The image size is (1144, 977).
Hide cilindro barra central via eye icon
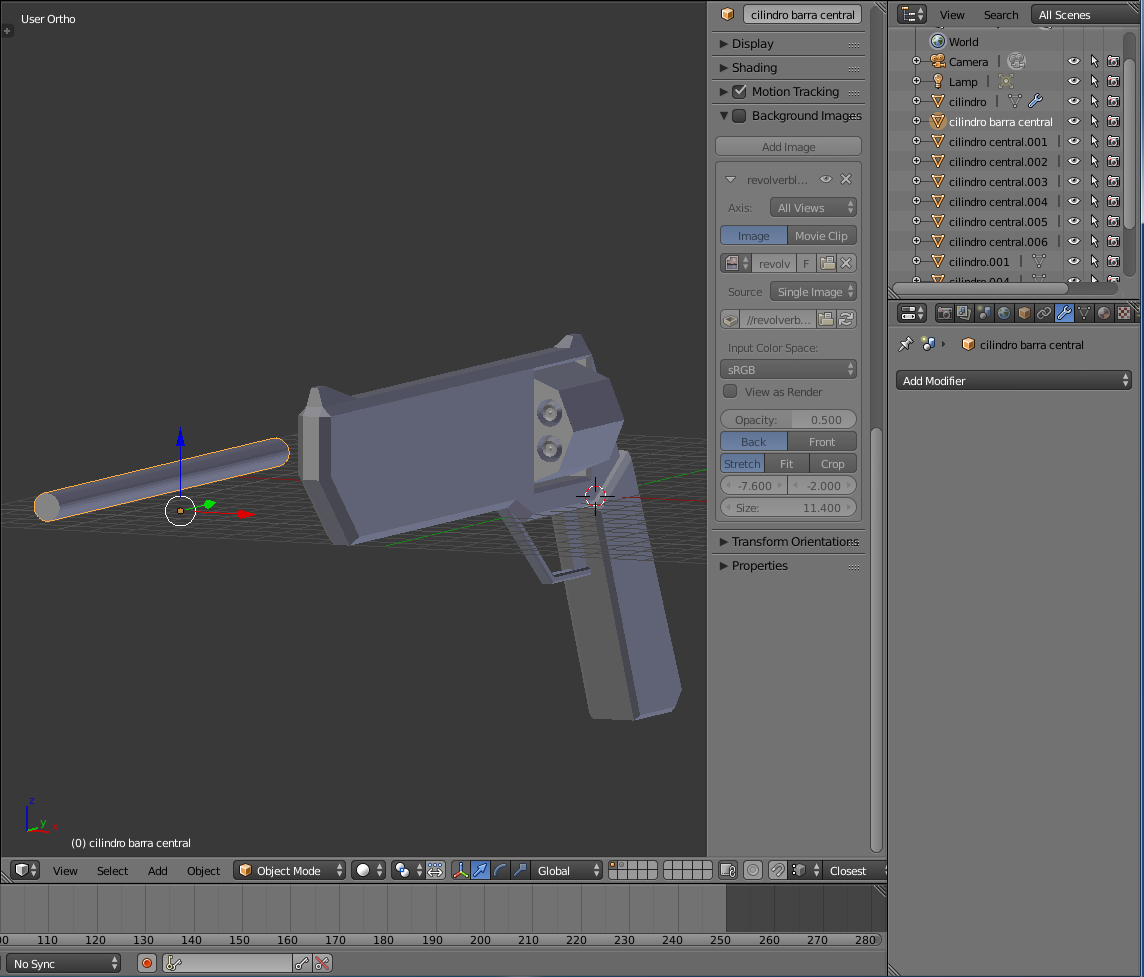1074,121
